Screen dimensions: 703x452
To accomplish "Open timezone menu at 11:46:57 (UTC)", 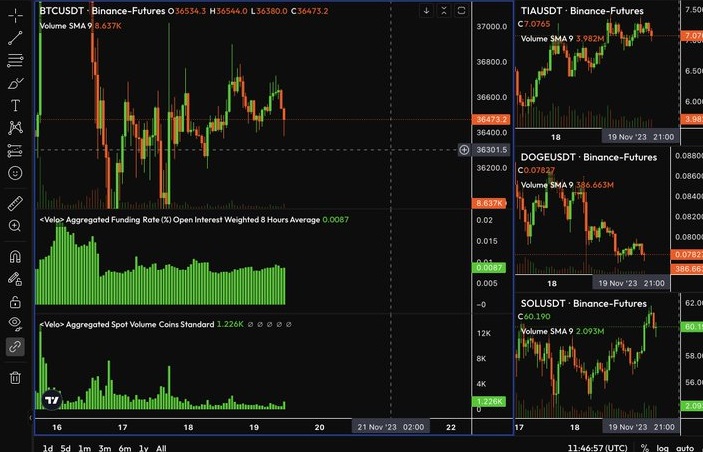I will tap(597, 448).
